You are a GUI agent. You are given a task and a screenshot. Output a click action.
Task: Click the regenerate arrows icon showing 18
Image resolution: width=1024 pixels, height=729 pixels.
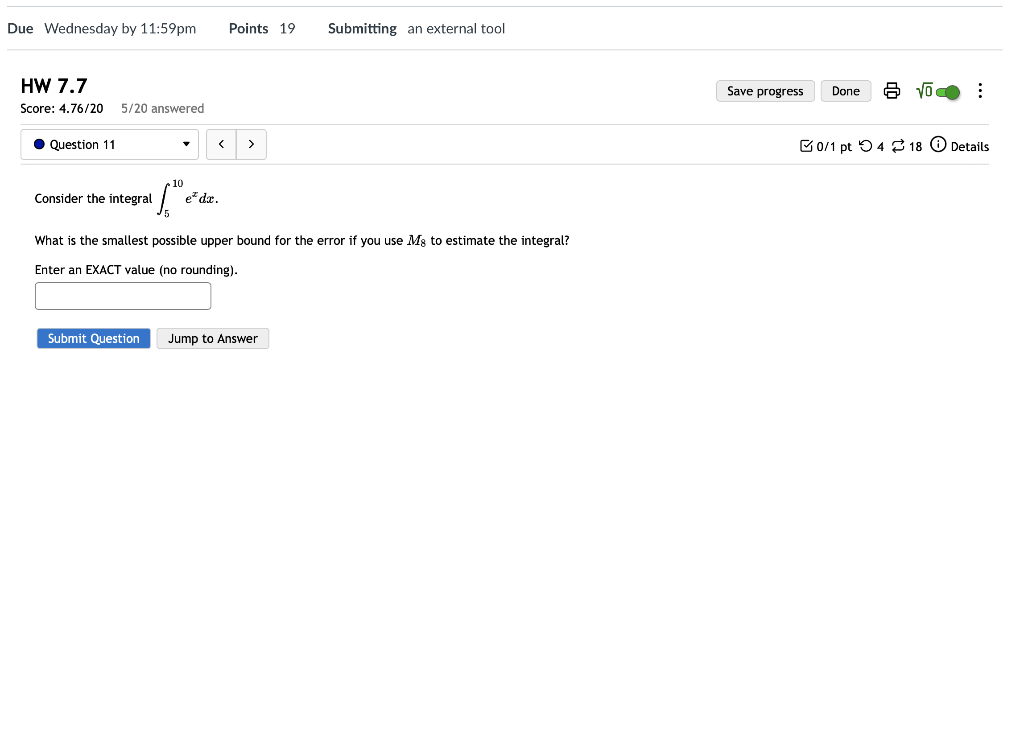898,146
